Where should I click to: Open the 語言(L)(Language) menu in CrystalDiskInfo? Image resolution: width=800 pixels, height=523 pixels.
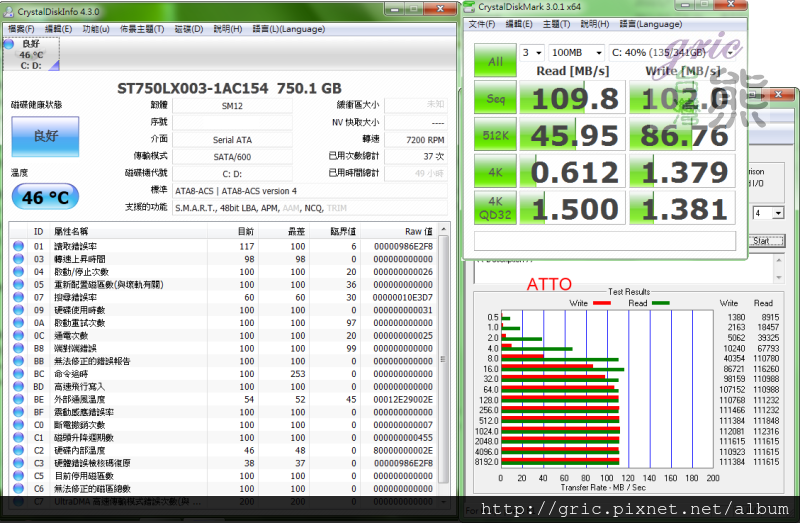(x=289, y=29)
